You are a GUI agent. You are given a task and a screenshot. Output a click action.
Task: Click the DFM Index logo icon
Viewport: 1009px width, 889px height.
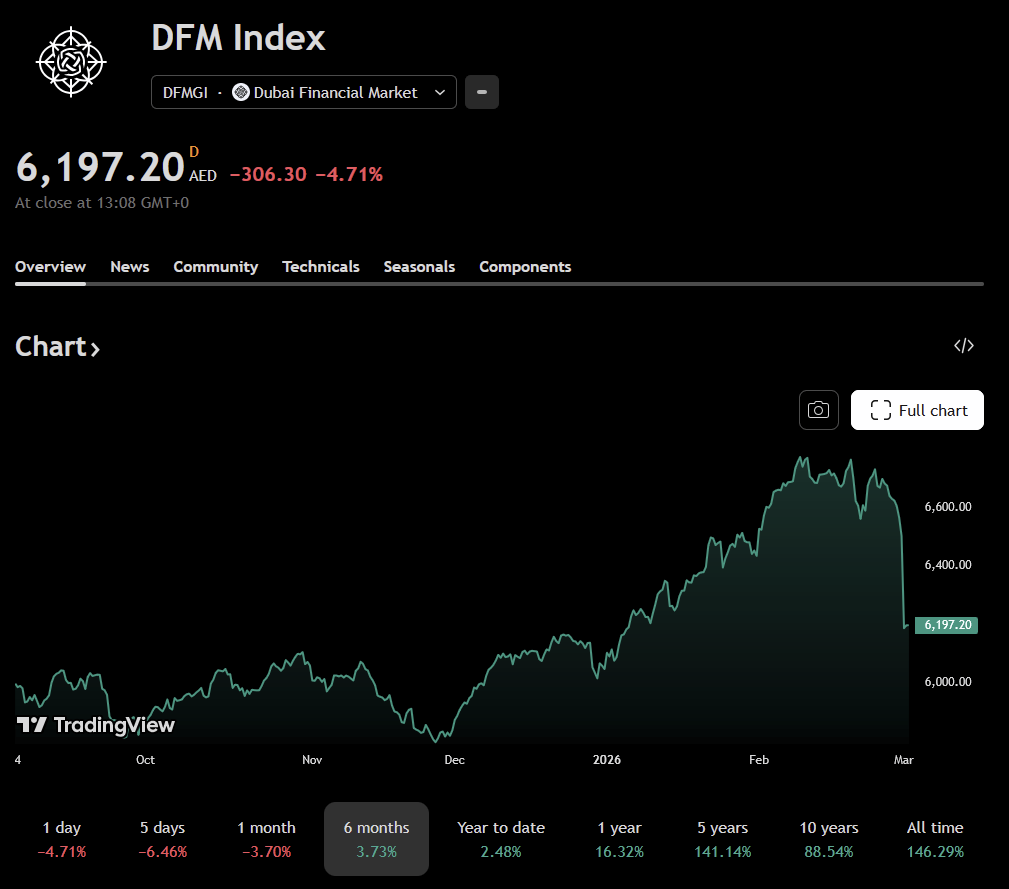click(71, 62)
